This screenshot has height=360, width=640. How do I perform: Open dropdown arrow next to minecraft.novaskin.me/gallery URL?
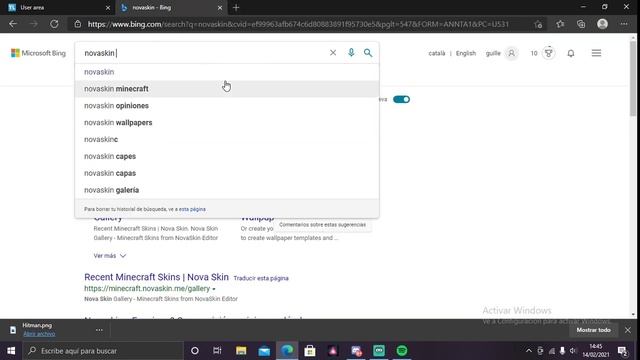coord(214,289)
